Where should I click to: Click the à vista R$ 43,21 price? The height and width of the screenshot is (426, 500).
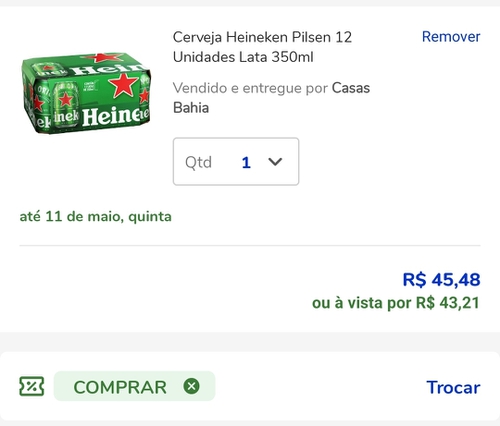396,303
